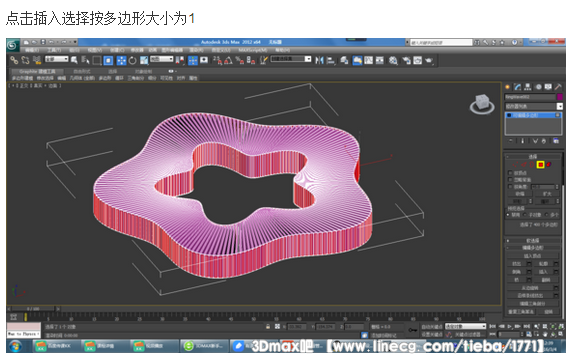The width and height of the screenshot is (573, 363).
Task: Open the reference coordinate system dropdown
Action: tap(161, 59)
